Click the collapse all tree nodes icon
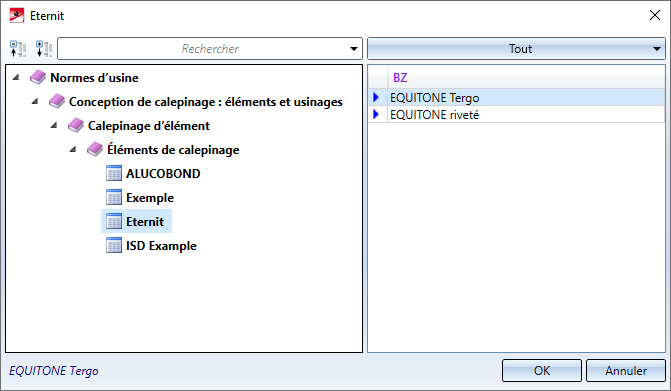The image size is (671, 391). (x=18, y=49)
